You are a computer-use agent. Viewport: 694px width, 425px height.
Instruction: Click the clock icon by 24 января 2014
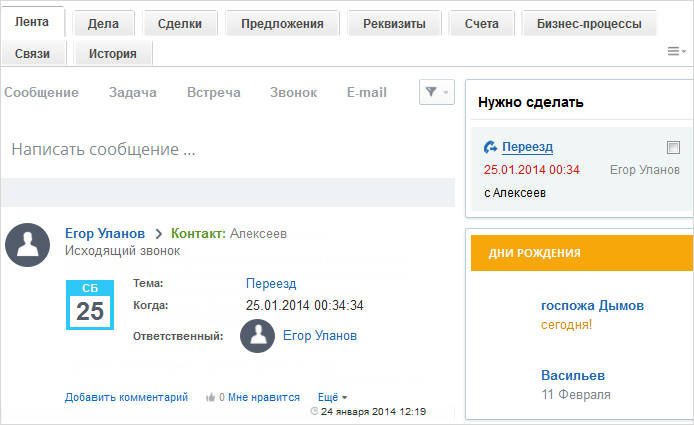point(314,411)
